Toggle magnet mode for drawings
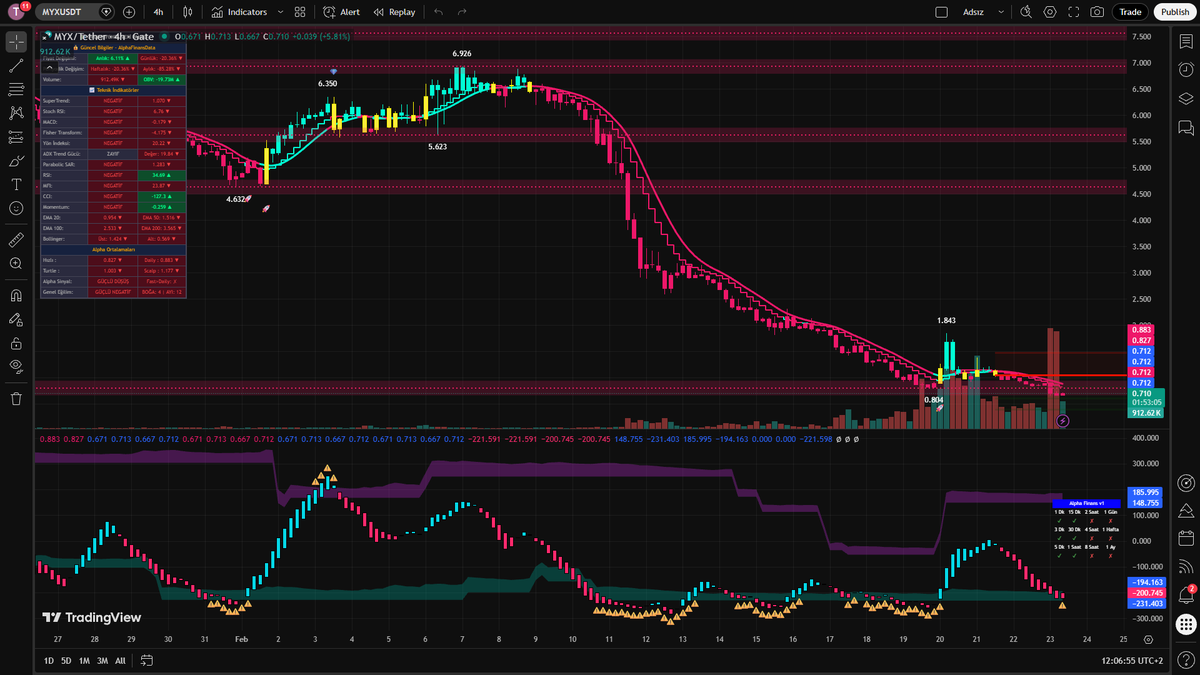1200x675 pixels. [x=16, y=295]
